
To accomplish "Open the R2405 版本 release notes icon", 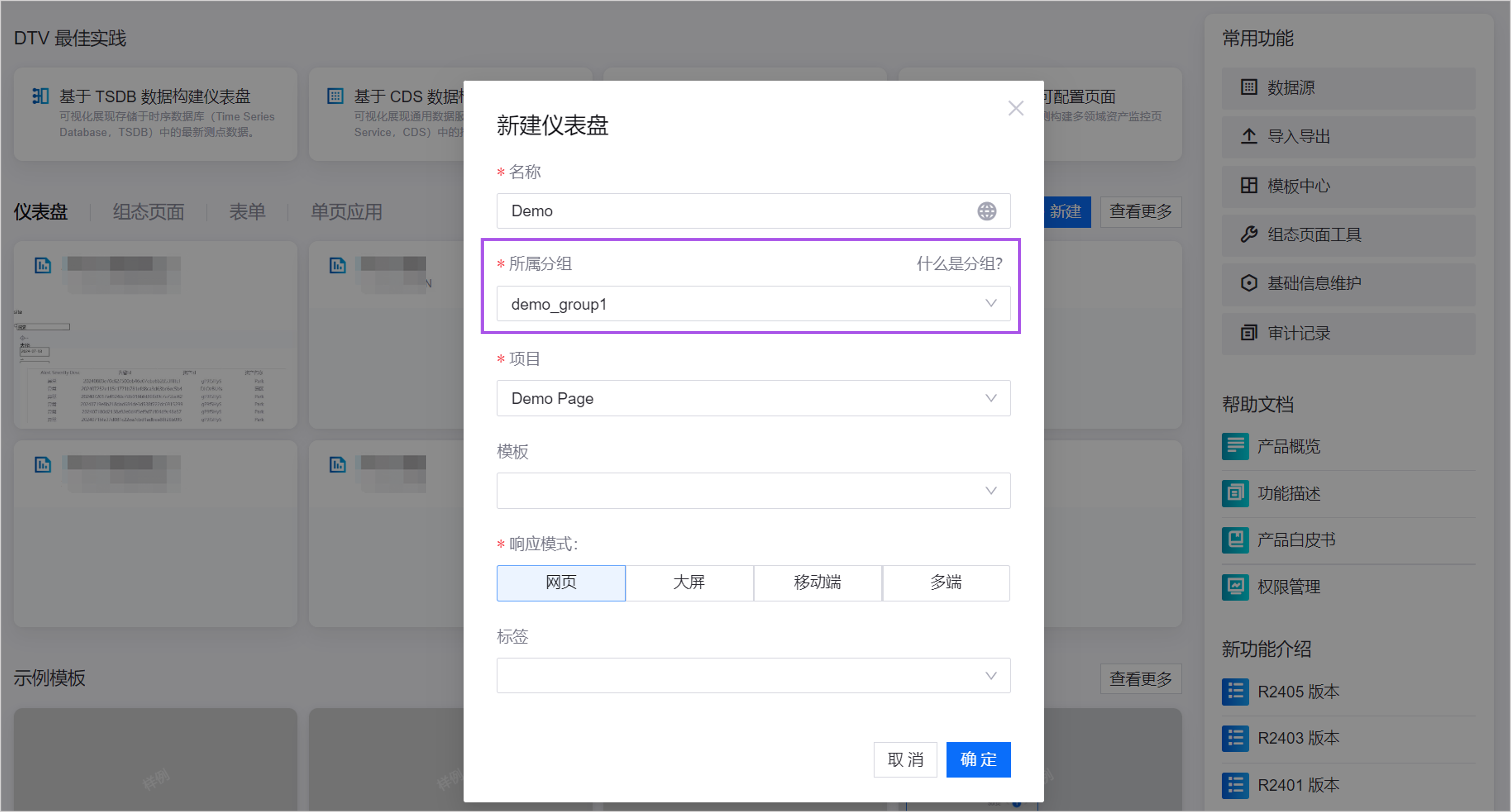I will point(1235,692).
